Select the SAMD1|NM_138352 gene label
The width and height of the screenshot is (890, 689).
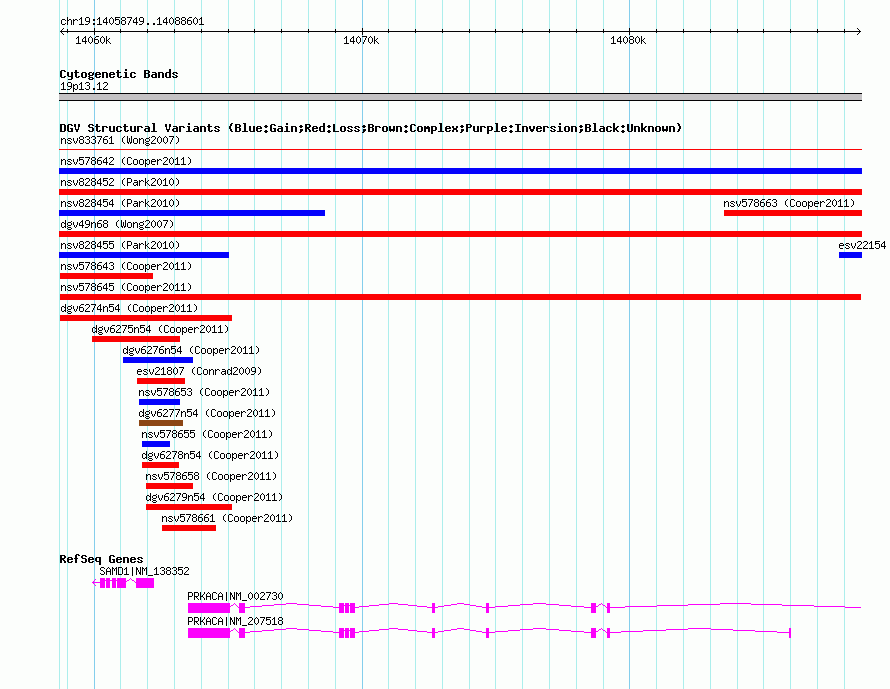point(144,571)
